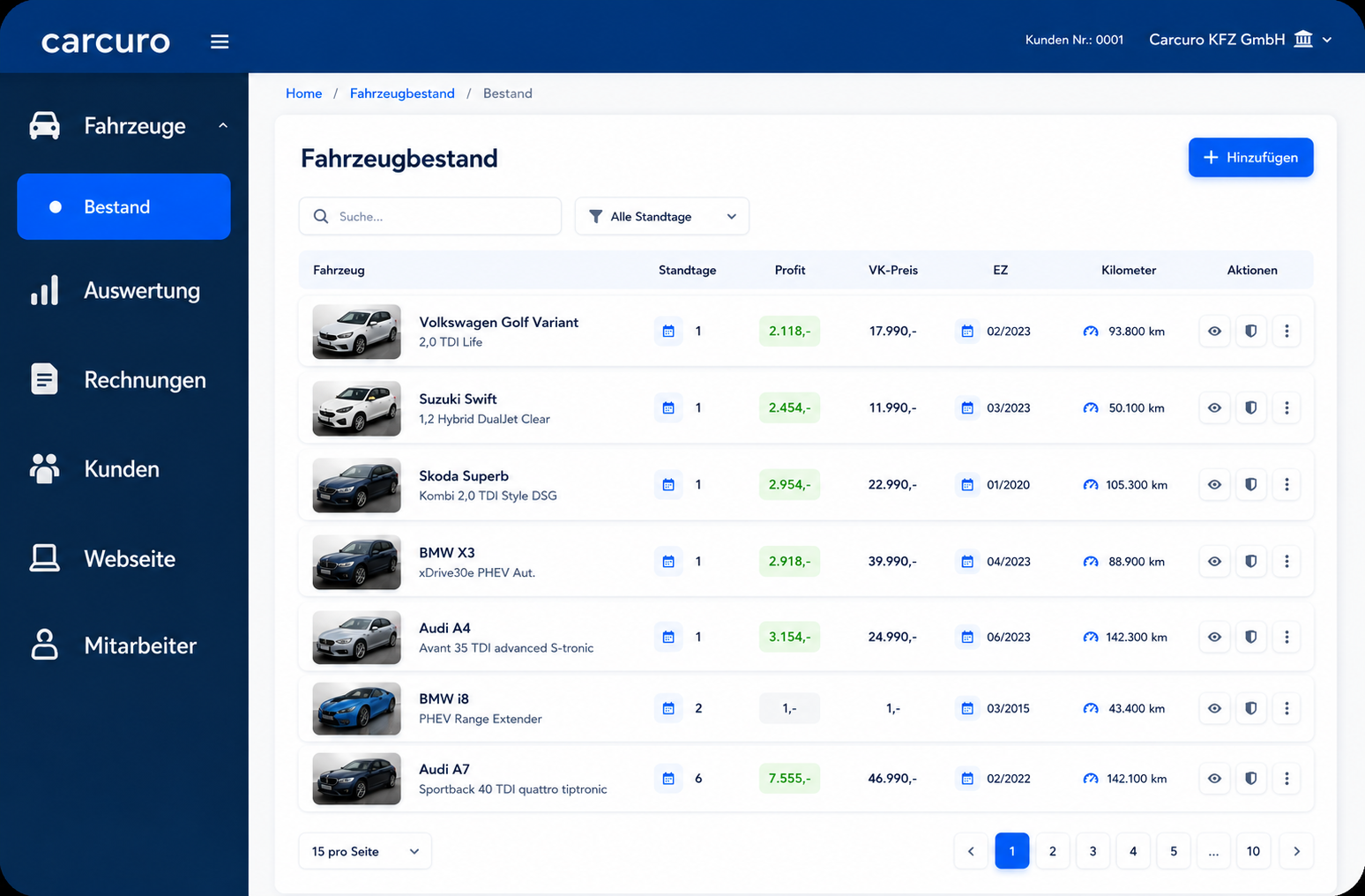Click the Auswertung bar chart icon

45,290
